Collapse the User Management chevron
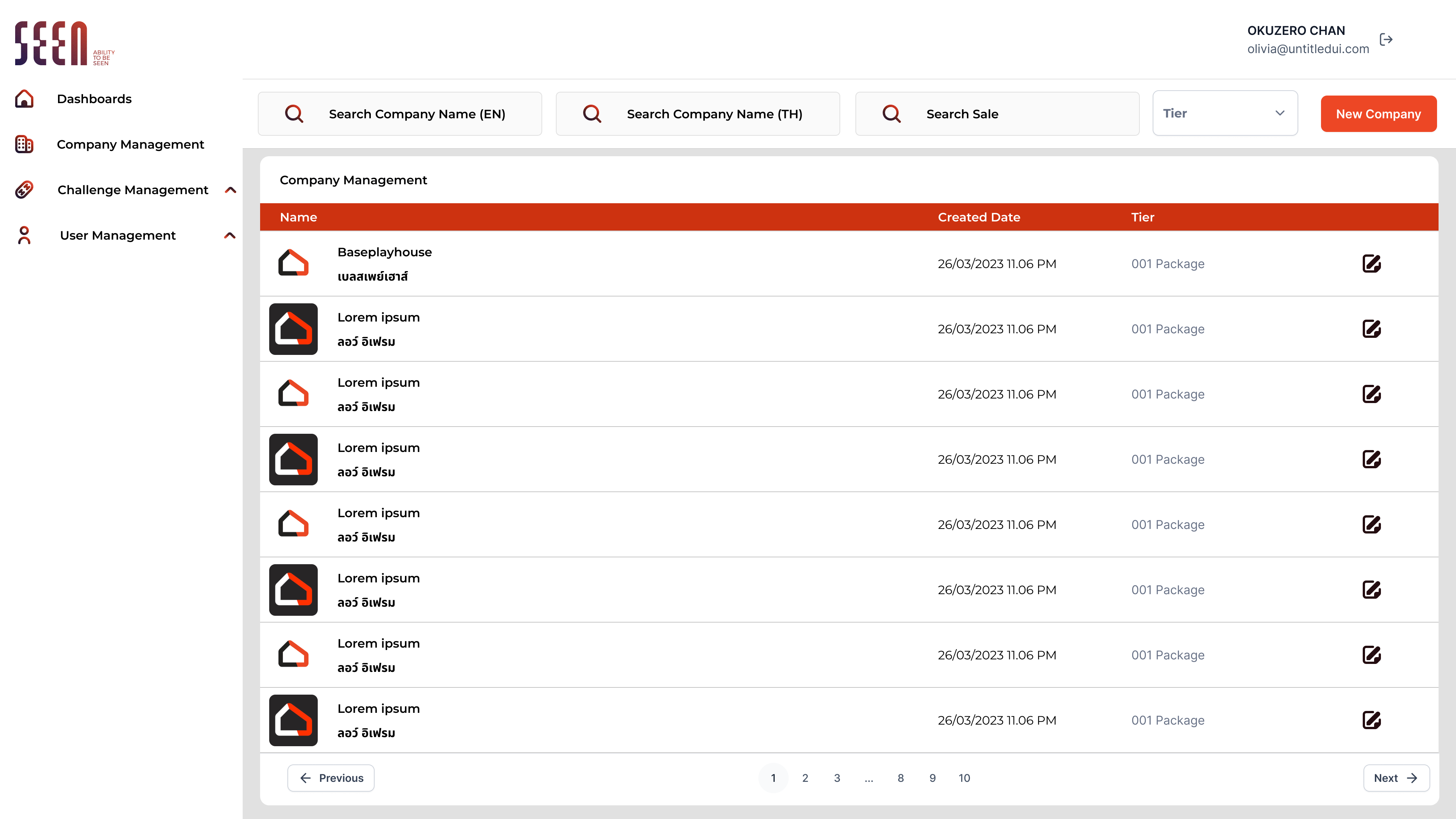Viewport: 1456px width, 819px height. (x=230, y=235)
